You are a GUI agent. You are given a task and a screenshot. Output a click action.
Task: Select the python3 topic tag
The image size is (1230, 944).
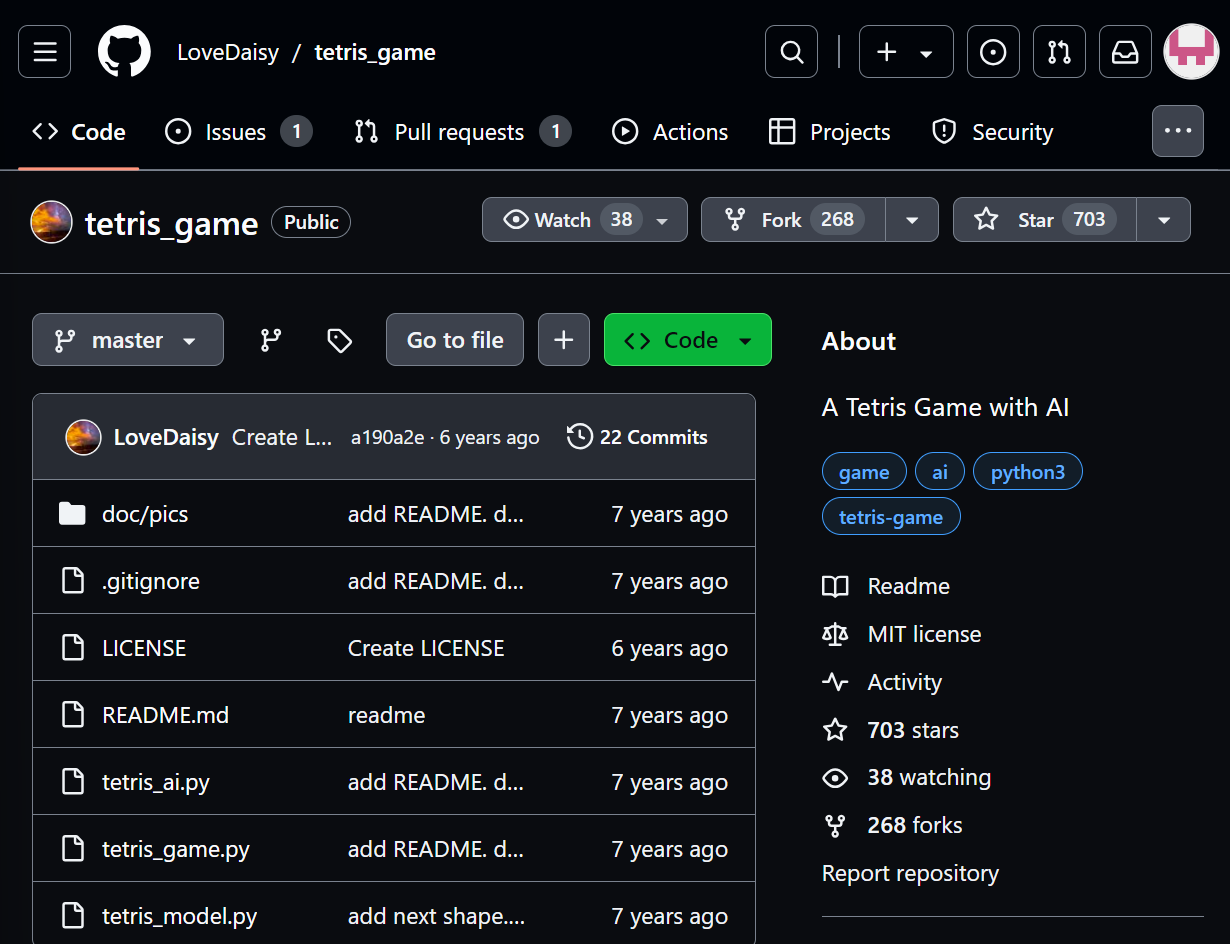(x=1028, y=472)
